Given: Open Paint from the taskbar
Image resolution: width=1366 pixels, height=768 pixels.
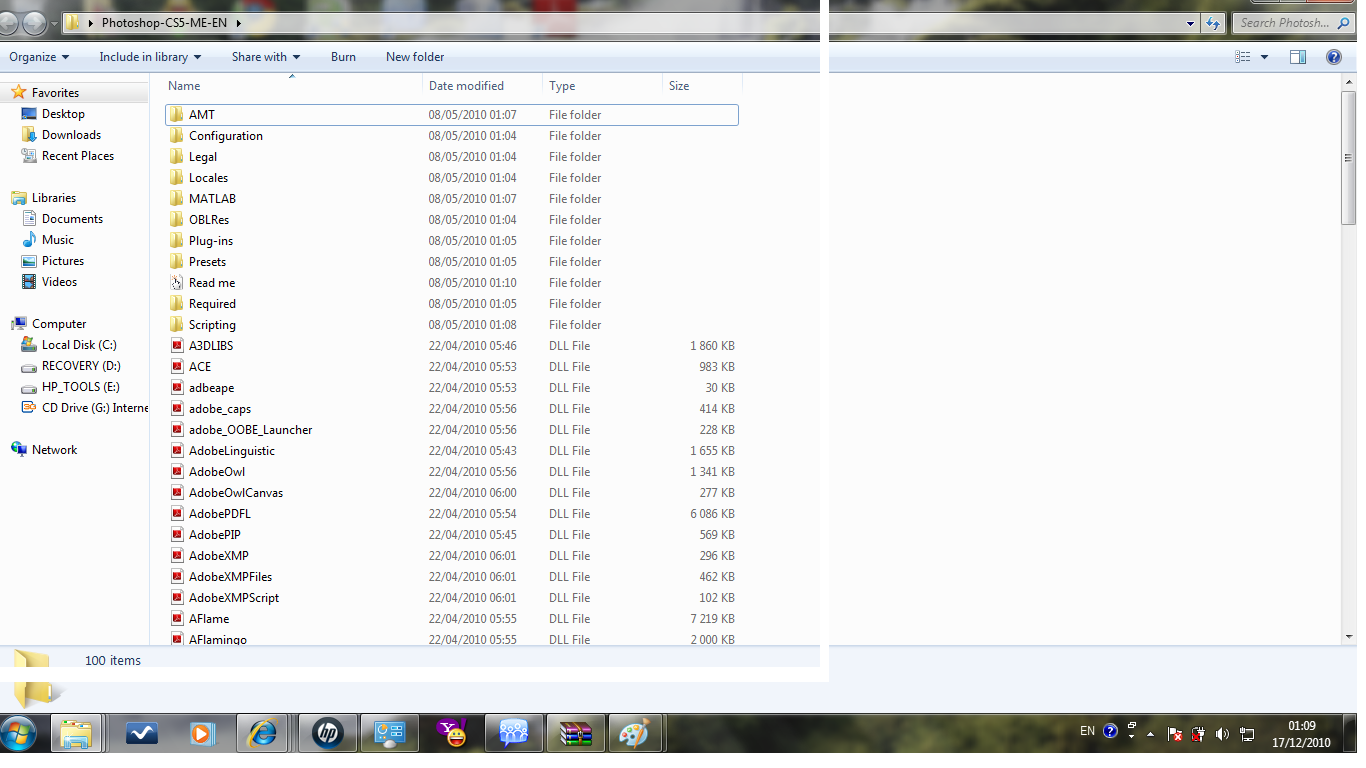Looking at the screenshot, I should click(x=634, y=735).
